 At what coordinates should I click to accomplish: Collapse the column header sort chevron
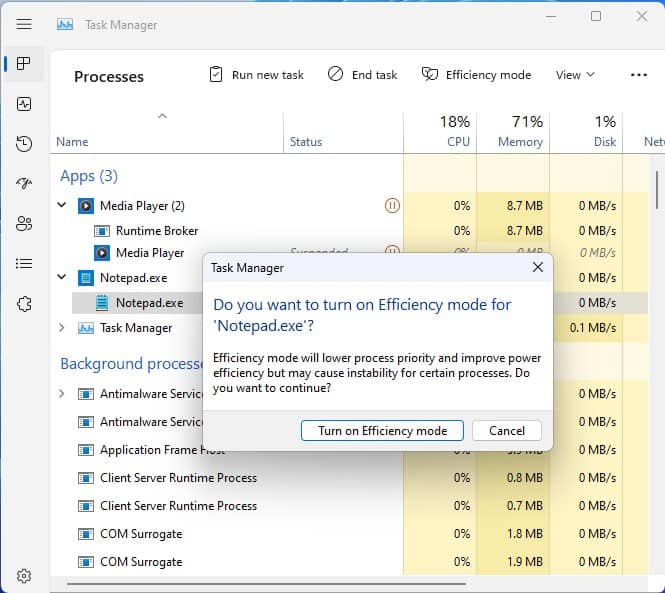tap(162, 116)
